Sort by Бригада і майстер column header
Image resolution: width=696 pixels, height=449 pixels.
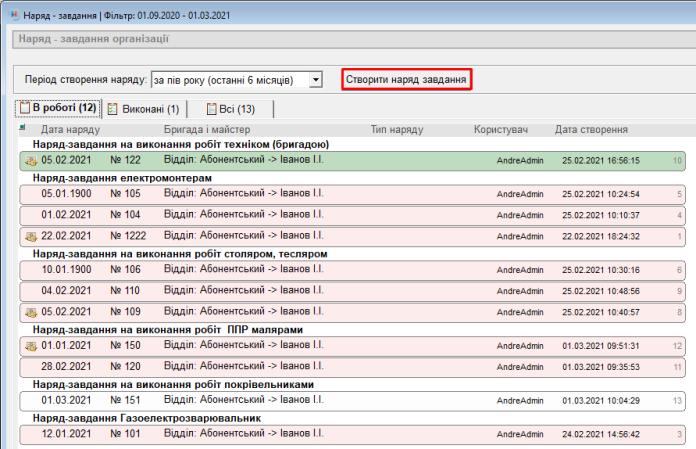(x=206, y=130)
